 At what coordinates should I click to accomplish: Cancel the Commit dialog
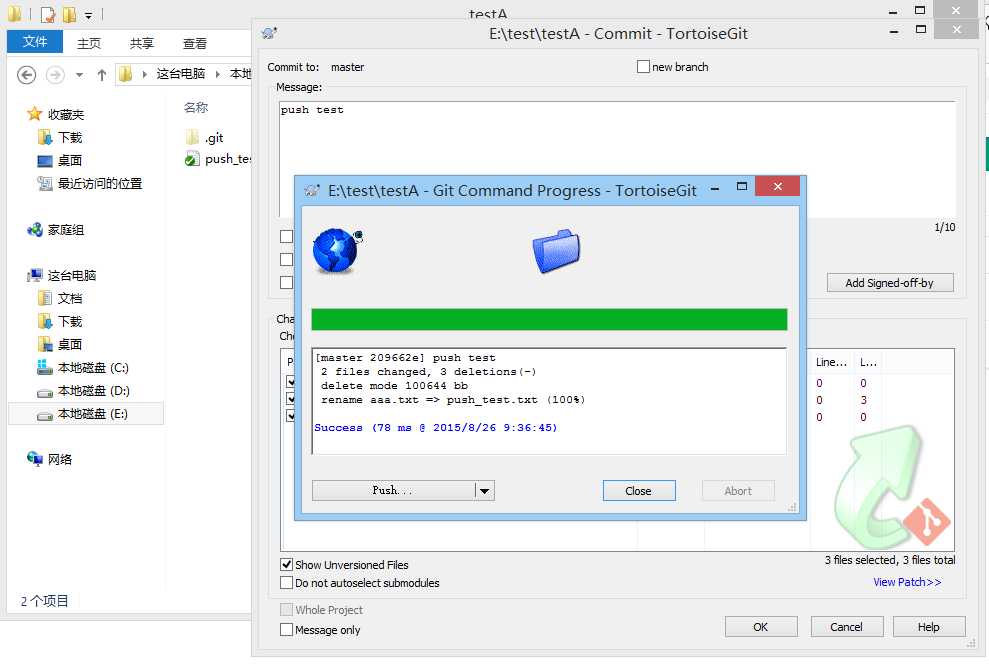tap(846, 627)
